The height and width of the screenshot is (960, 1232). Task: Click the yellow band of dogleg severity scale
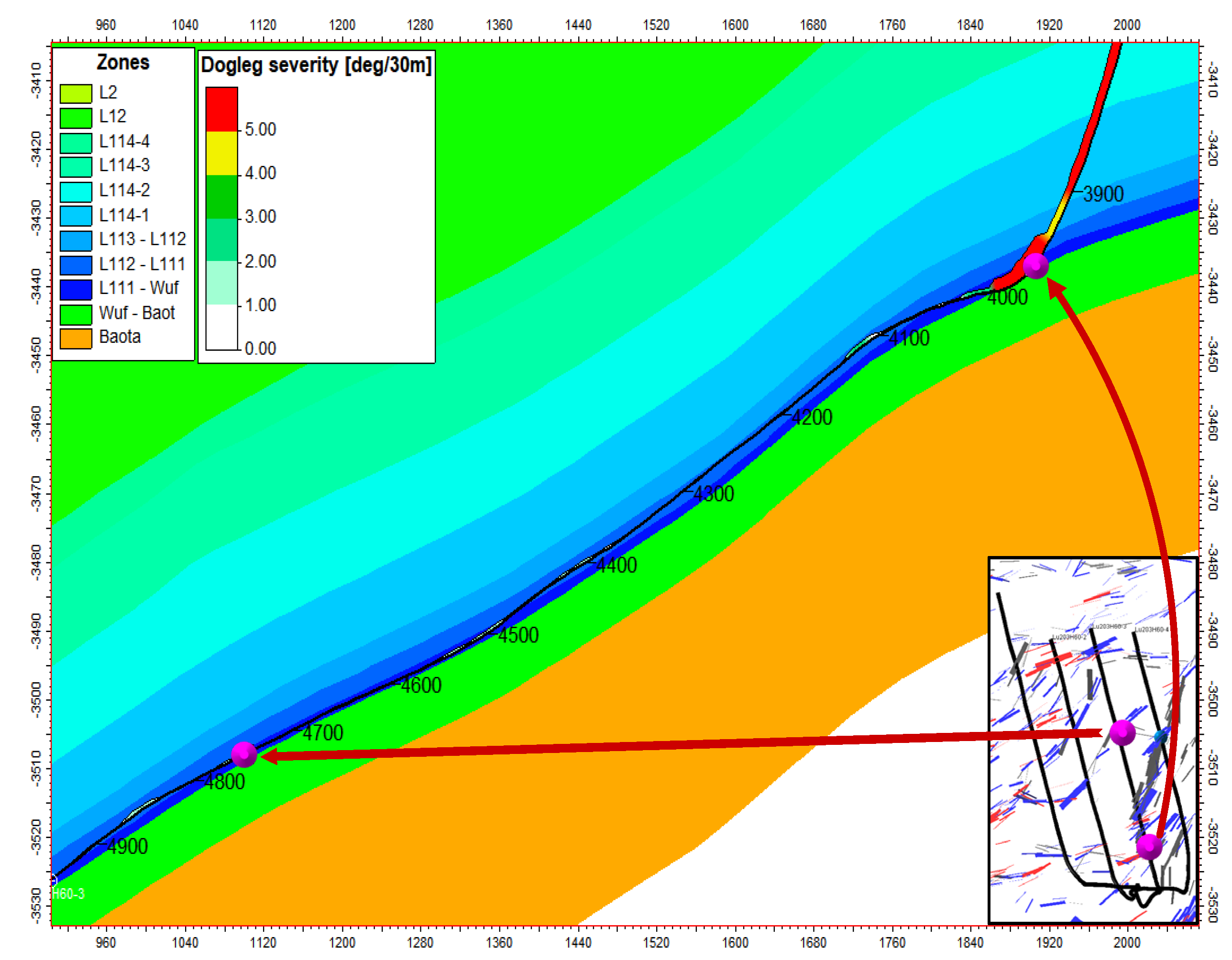[x=221, y=153]
